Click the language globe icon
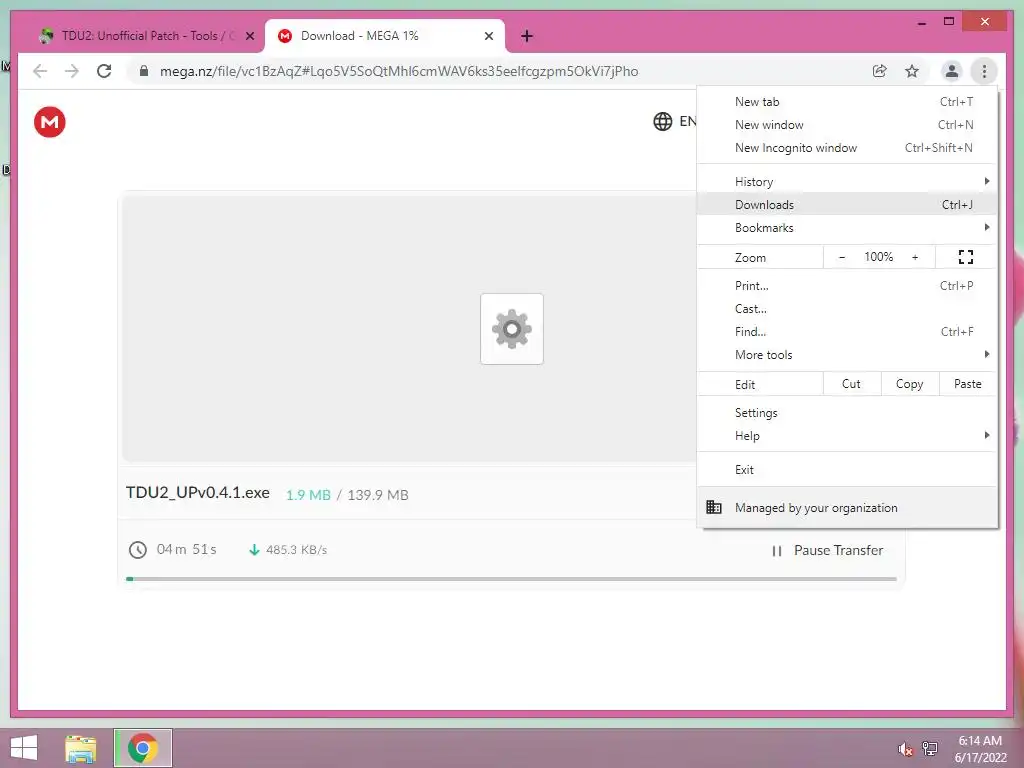 [x=662, y=121]
